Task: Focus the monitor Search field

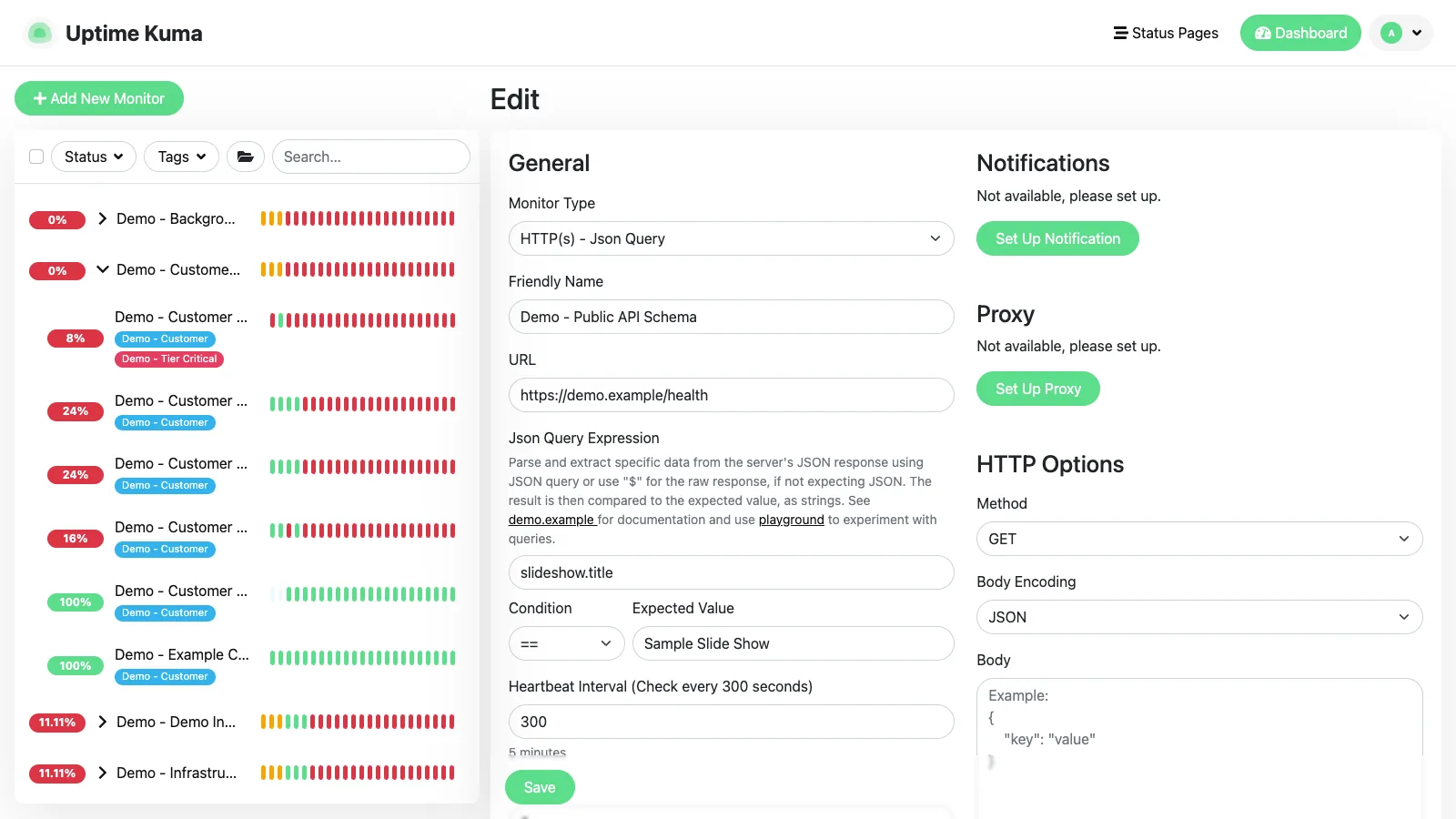Action: pyautogui.click(x=371, y=157)
